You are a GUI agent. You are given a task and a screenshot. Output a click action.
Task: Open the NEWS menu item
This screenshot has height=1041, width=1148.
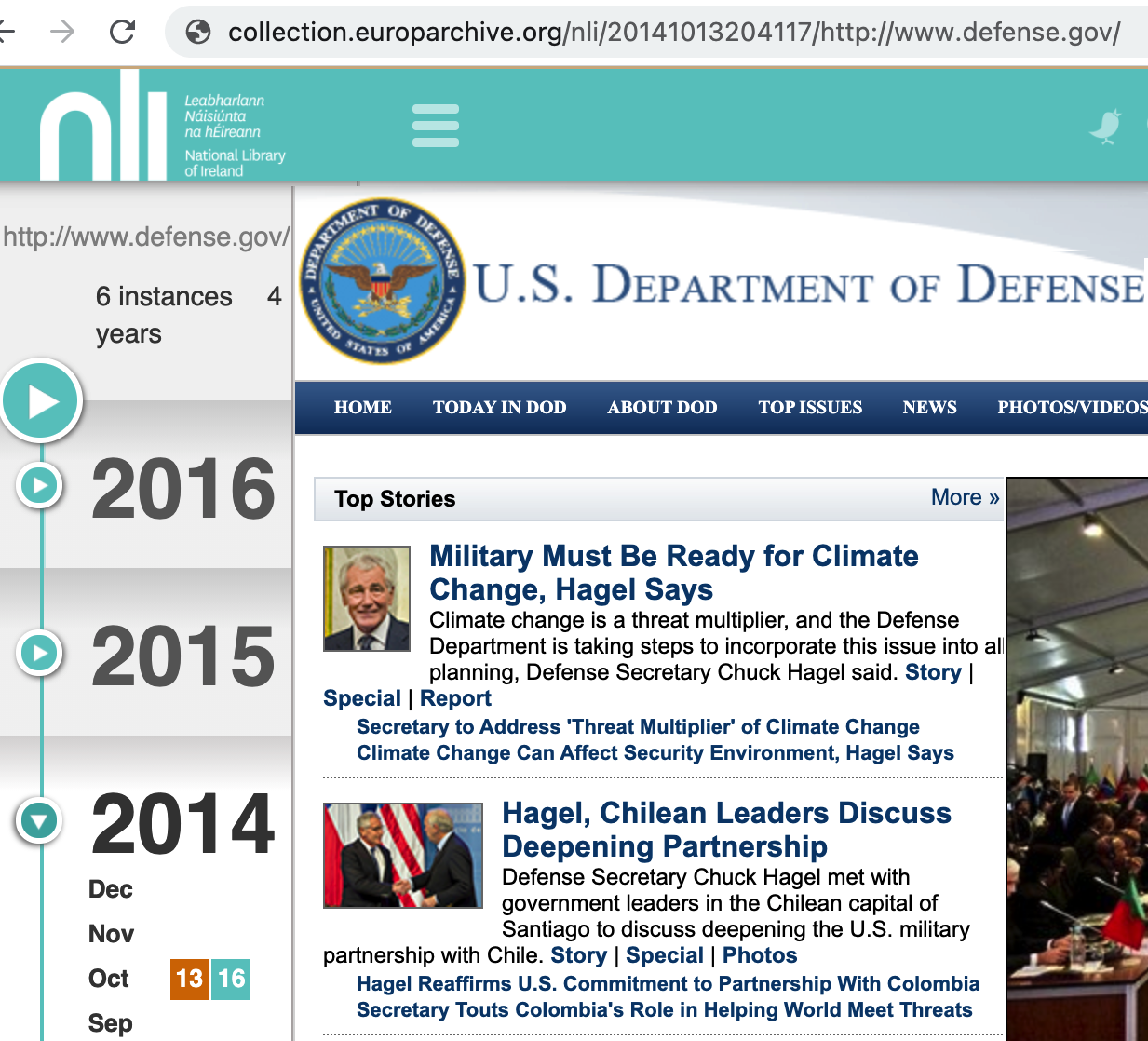pos(930,408)
